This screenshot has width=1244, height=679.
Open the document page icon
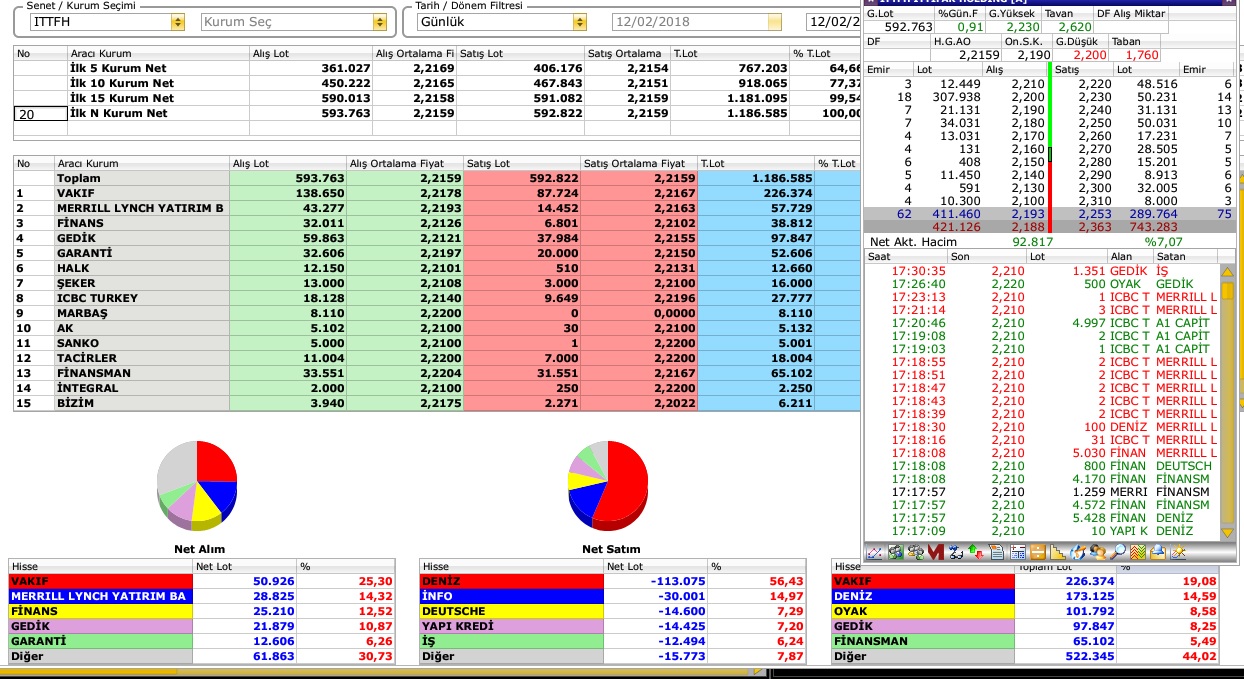997,552
